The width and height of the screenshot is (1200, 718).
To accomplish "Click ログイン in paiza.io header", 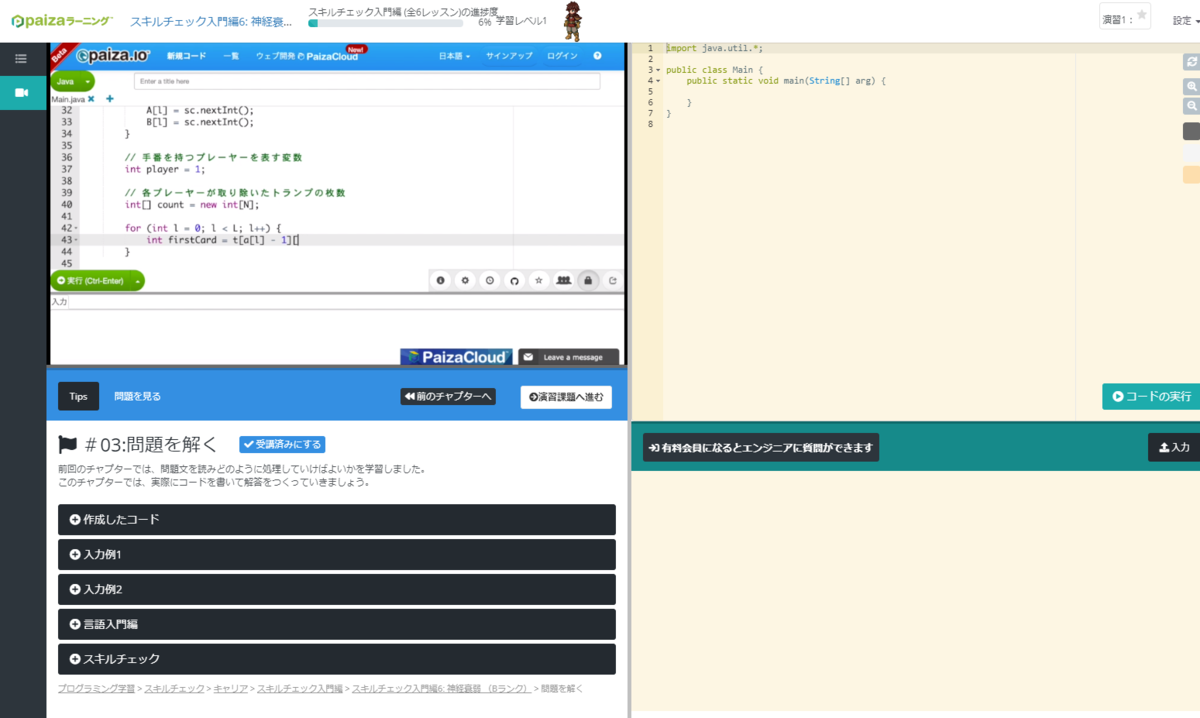I will [x=562, y=56].
